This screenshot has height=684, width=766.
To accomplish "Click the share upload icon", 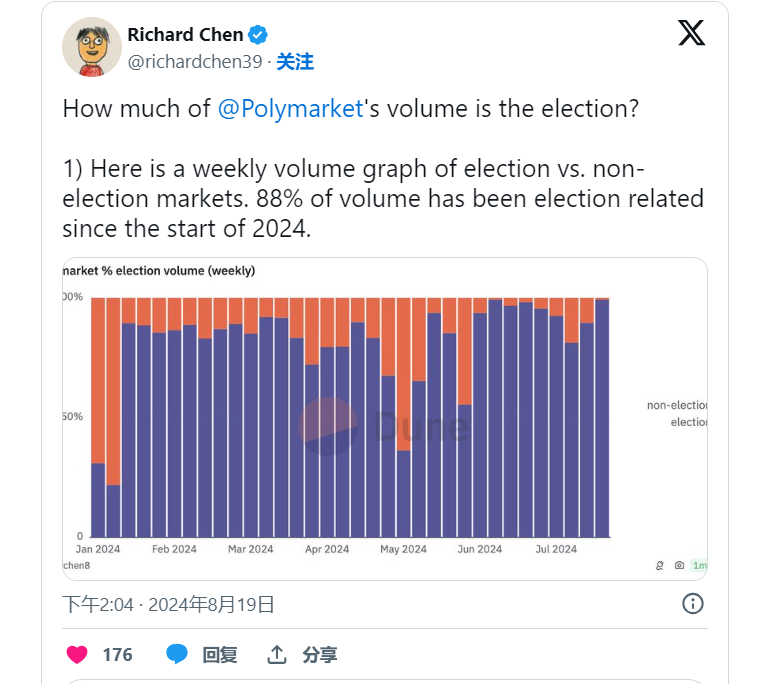I will [x=277, y=655].
